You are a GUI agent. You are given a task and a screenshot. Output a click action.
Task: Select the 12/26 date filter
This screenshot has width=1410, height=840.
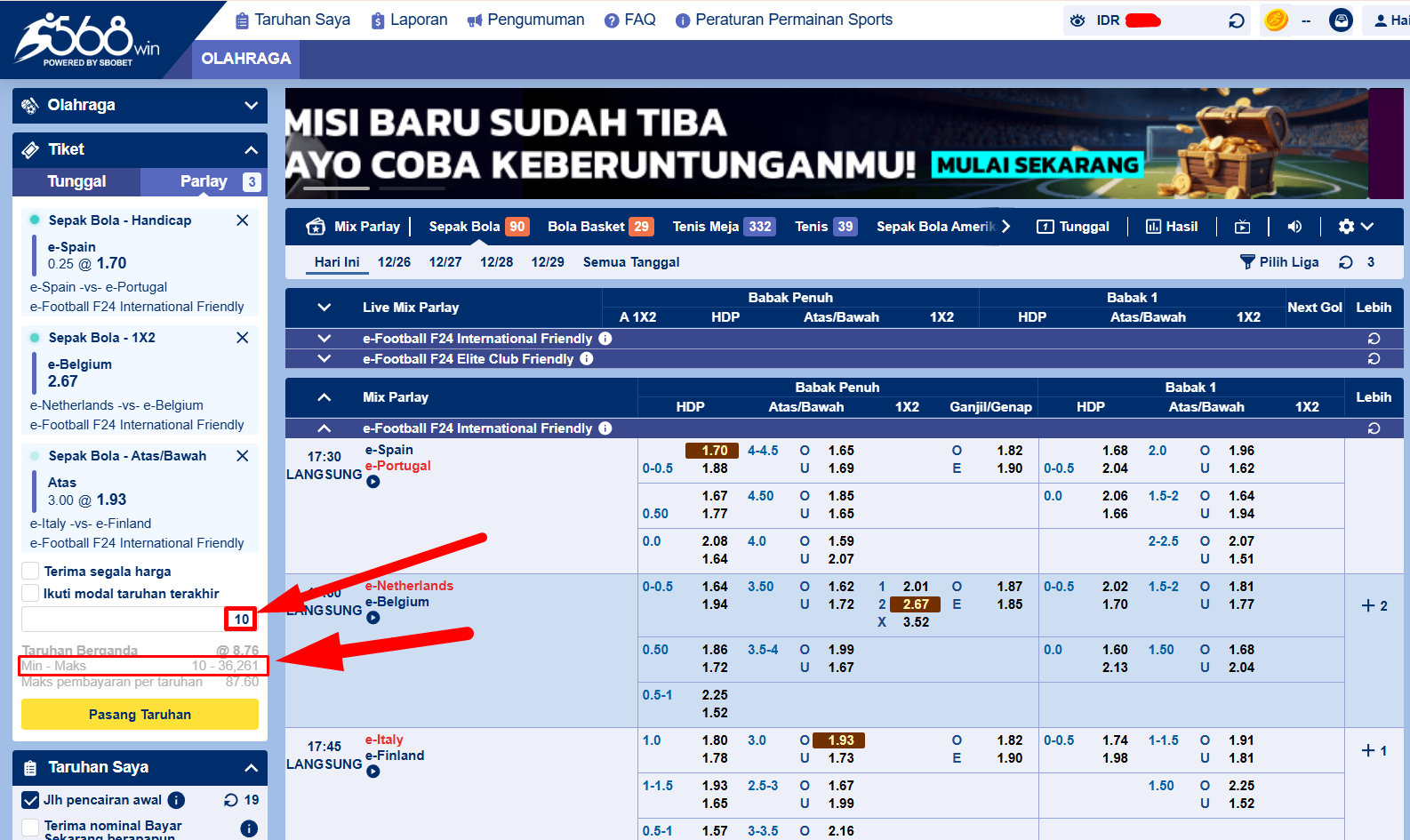[x=394, y=262]
